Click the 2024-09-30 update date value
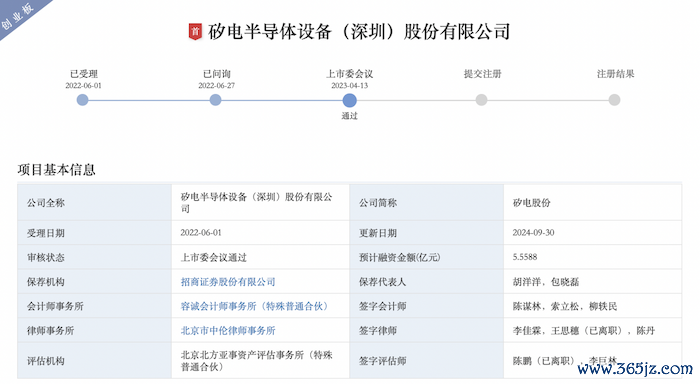This screenshot has width=700, height=384. (x=533, y=233)
